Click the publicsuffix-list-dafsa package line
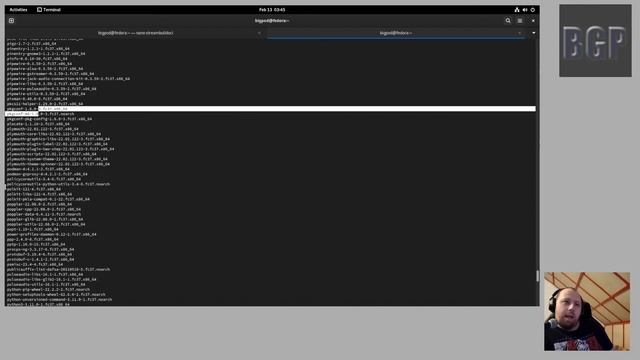The height and width of the screenshot is (360, 640). pyautogui.click(x=58, y=269)
